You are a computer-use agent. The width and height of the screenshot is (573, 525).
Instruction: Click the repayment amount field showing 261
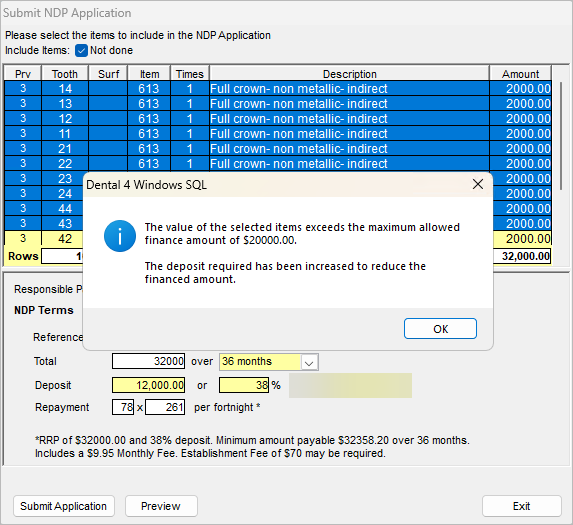click(165, 407)
